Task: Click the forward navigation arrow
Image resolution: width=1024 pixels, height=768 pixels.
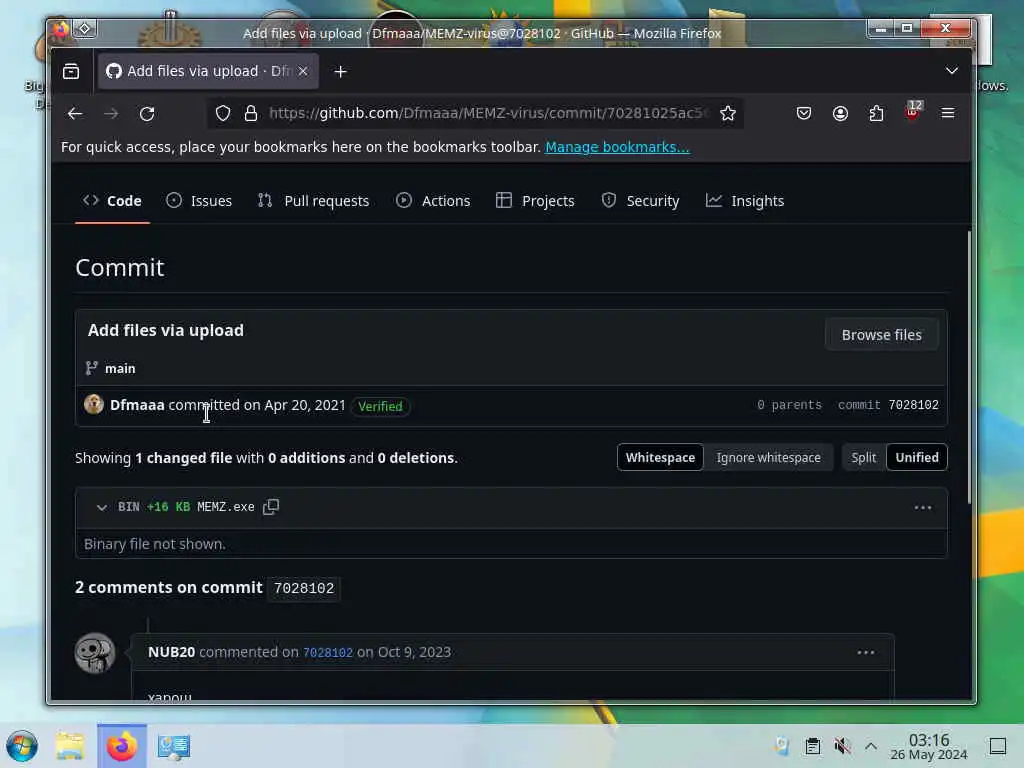Action: [111, 114]
